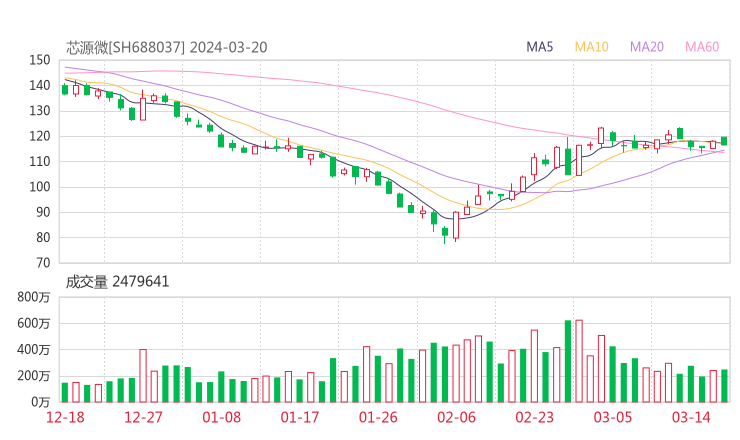The image size is (740, 440).
Task: Click the 130 price axis label
Action: [x=40, y=110]
